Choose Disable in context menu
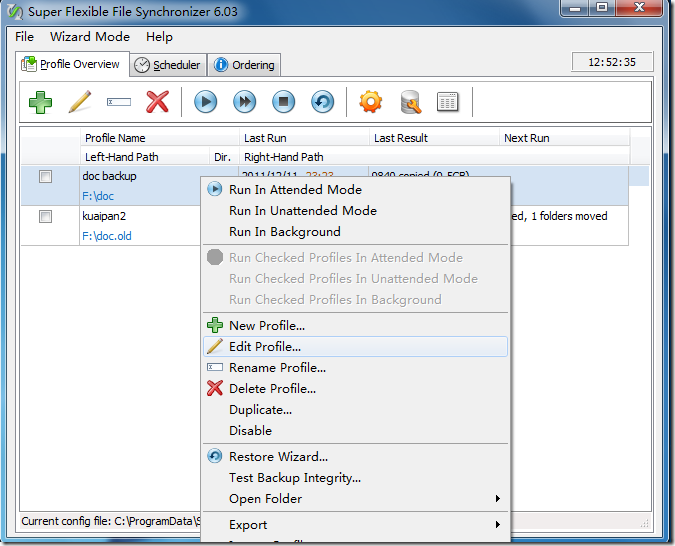Viewport: 675px width, 546px height. [356, 431]
